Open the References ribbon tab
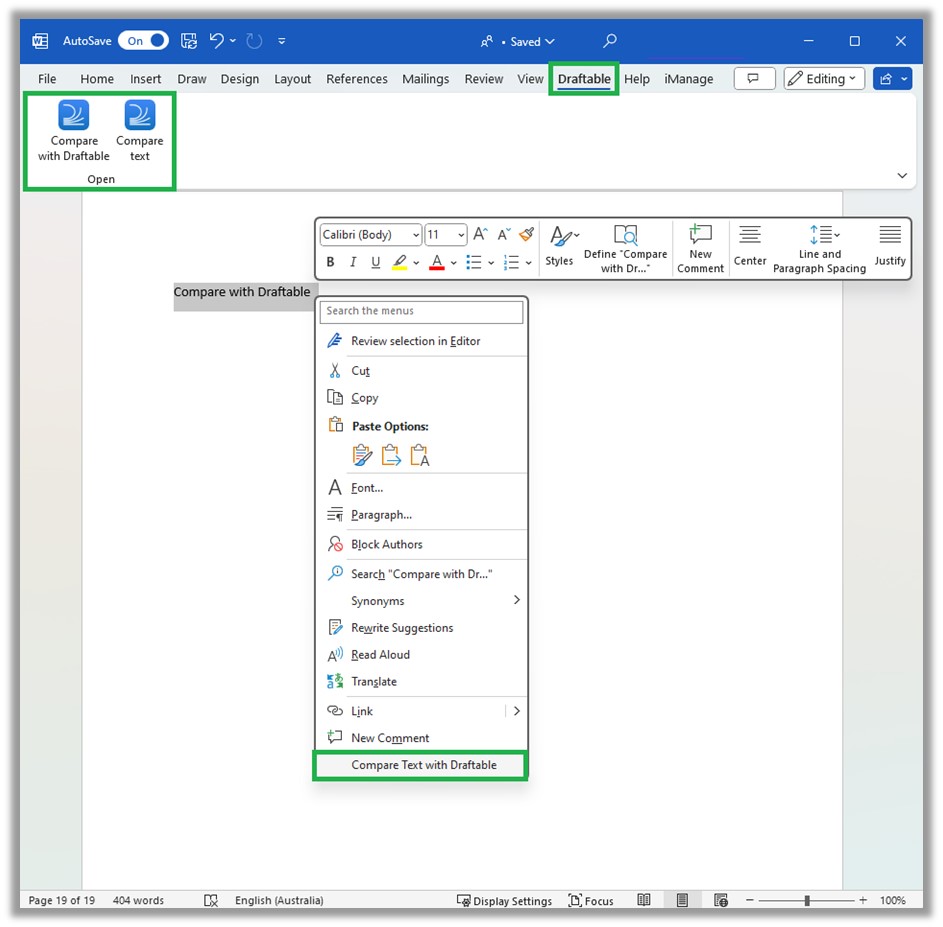 357,79
